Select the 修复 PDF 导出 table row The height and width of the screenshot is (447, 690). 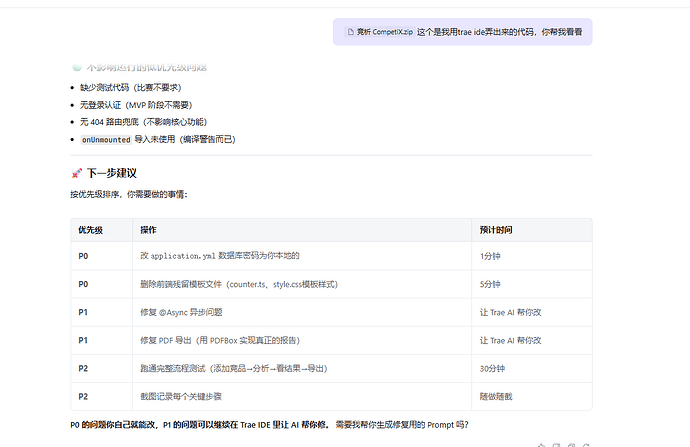click(x=238, y=341)
